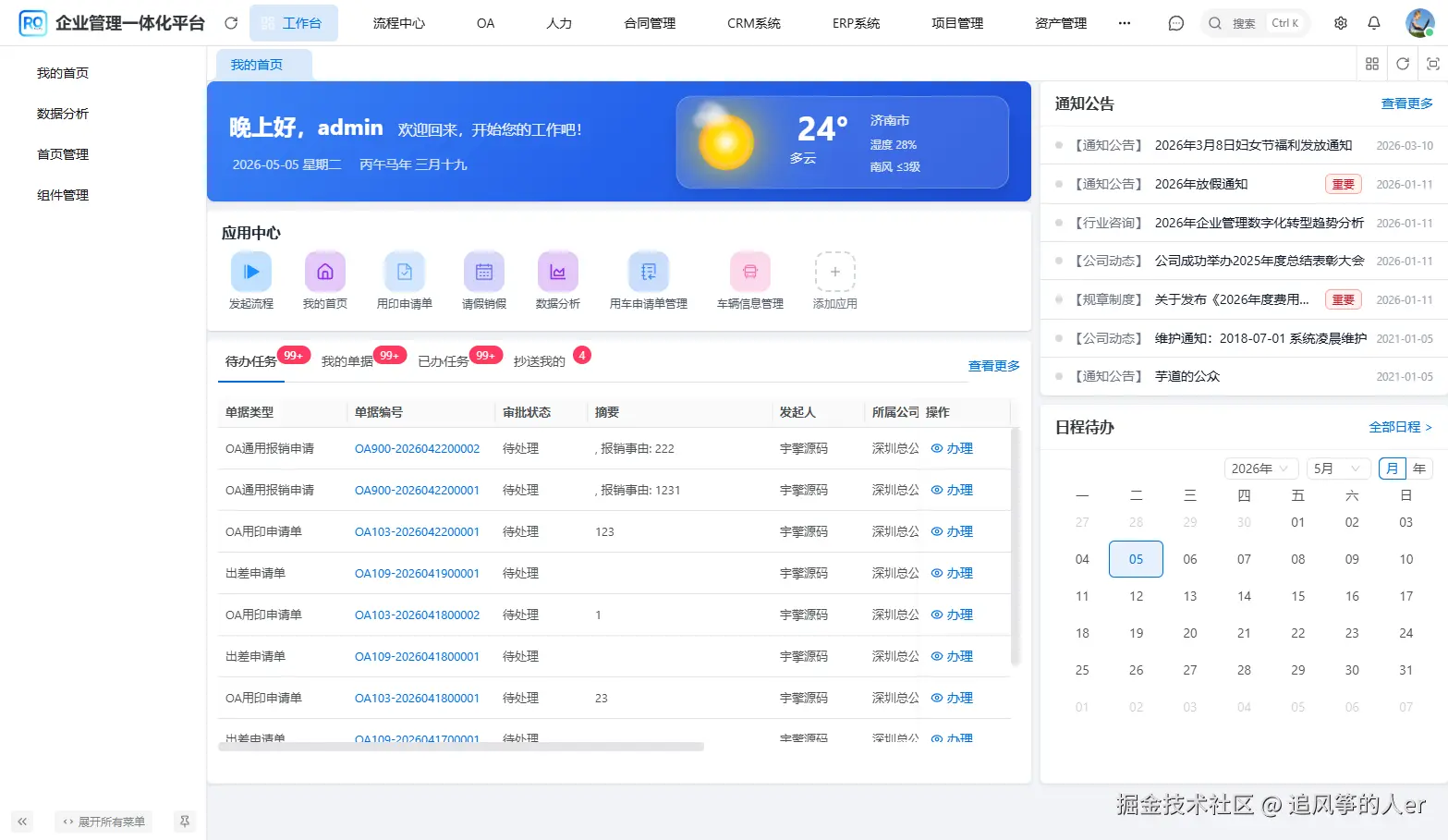Screen dimensions: 1448x840
Task: Open the message chat icon in header
Action: click(1175, 23)
